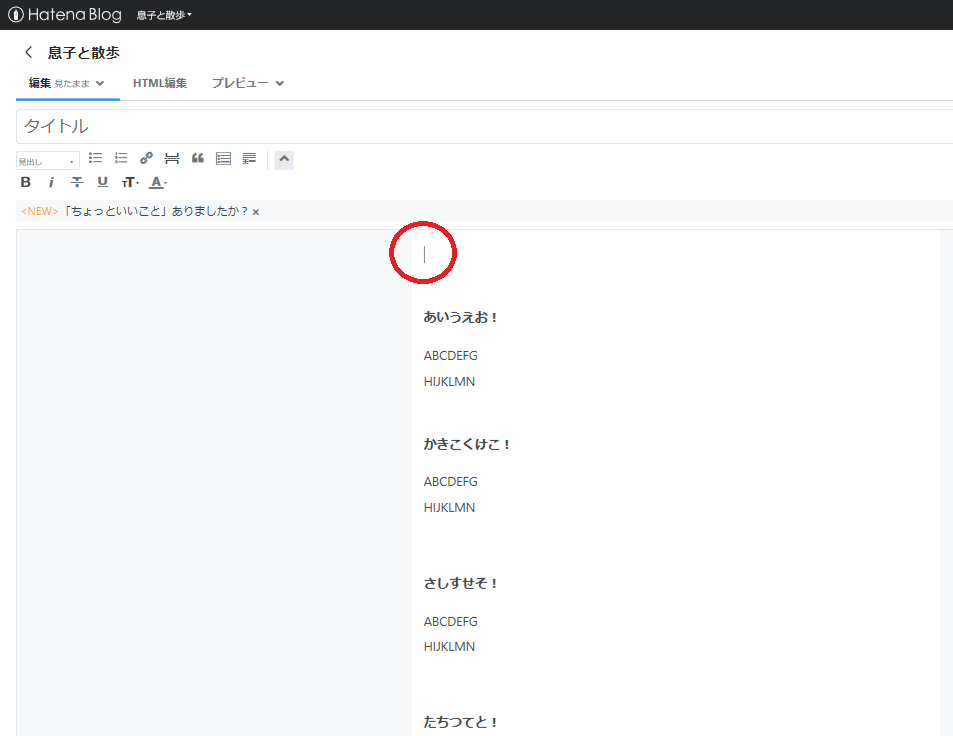This screenshot has height=736, width=953.
Task: Open the 見出し heading style dropdown
Action: pos(47,159)
